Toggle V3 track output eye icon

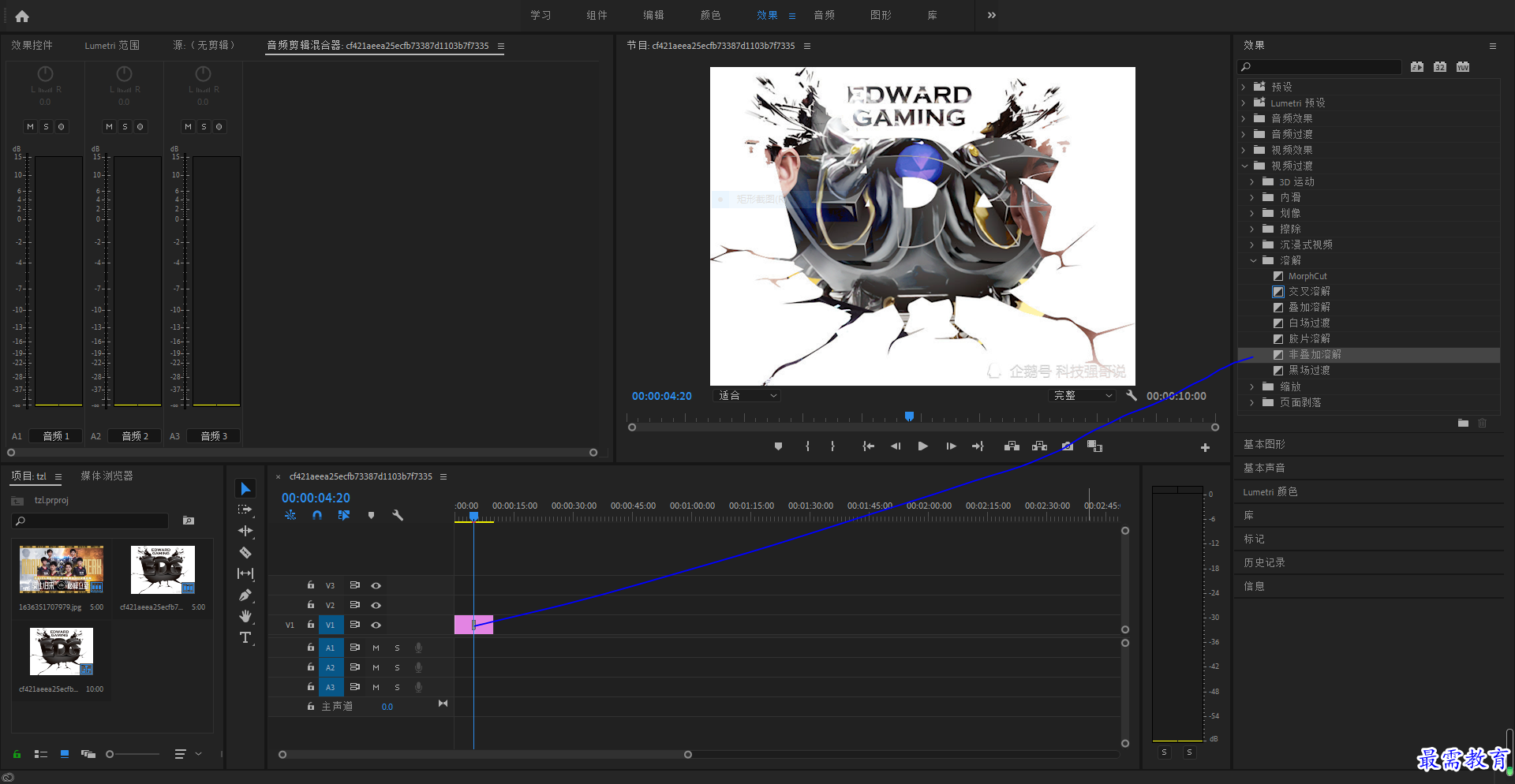tap(376, 585)
